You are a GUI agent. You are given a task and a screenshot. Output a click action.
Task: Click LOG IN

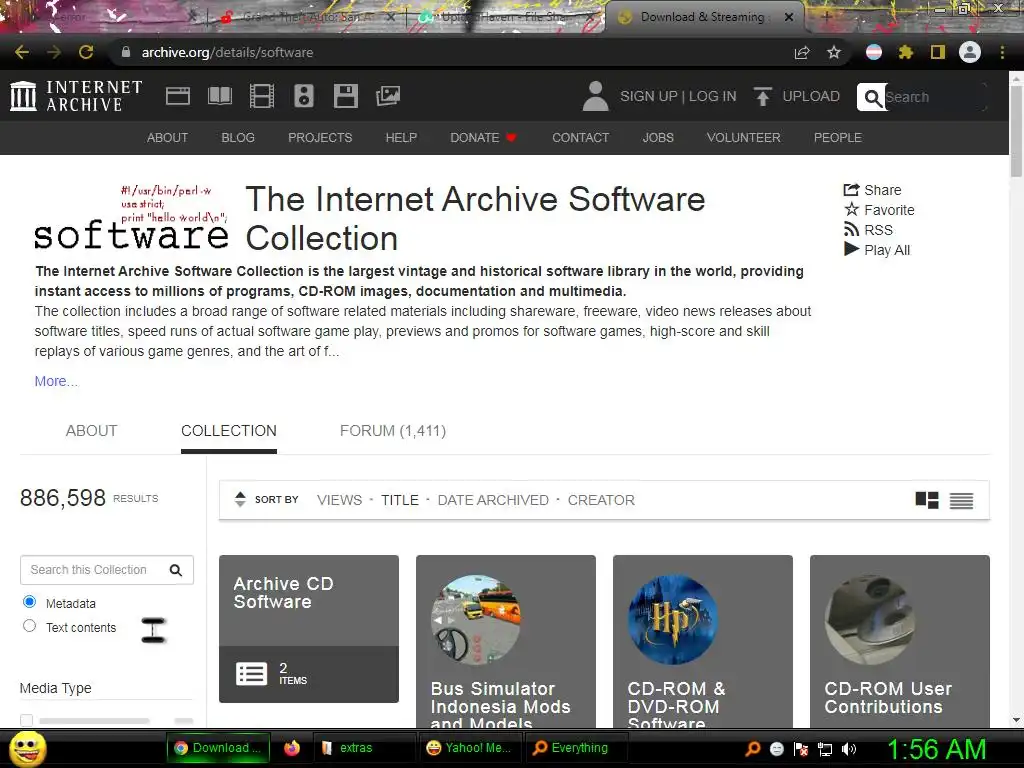pos(712,97)
